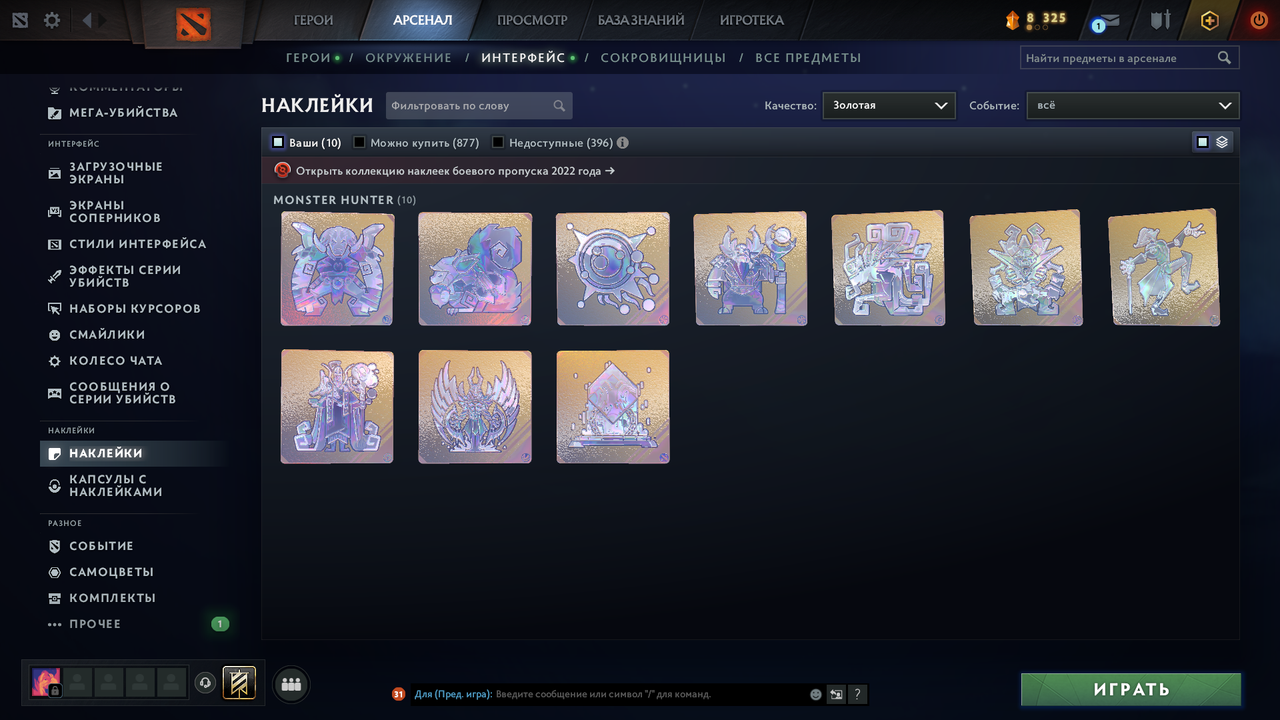Open the ГЕРОИ main tab
1280x720 pixels.
tap(314, 20)
